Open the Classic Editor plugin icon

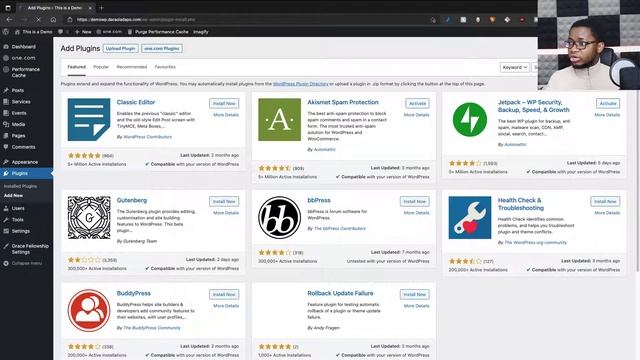[x=89, y=120]
